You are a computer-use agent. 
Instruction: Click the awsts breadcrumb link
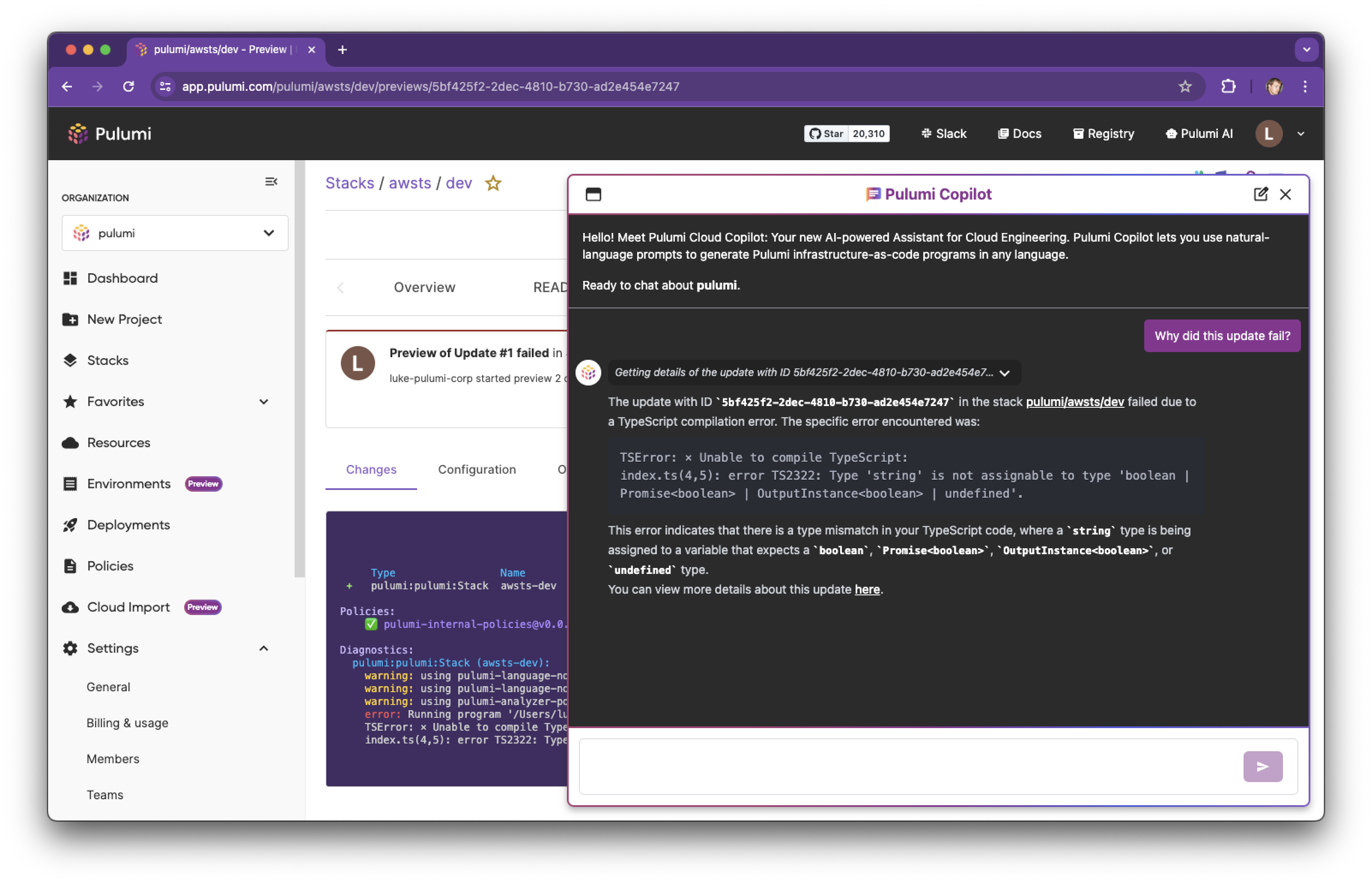(410, 183)
